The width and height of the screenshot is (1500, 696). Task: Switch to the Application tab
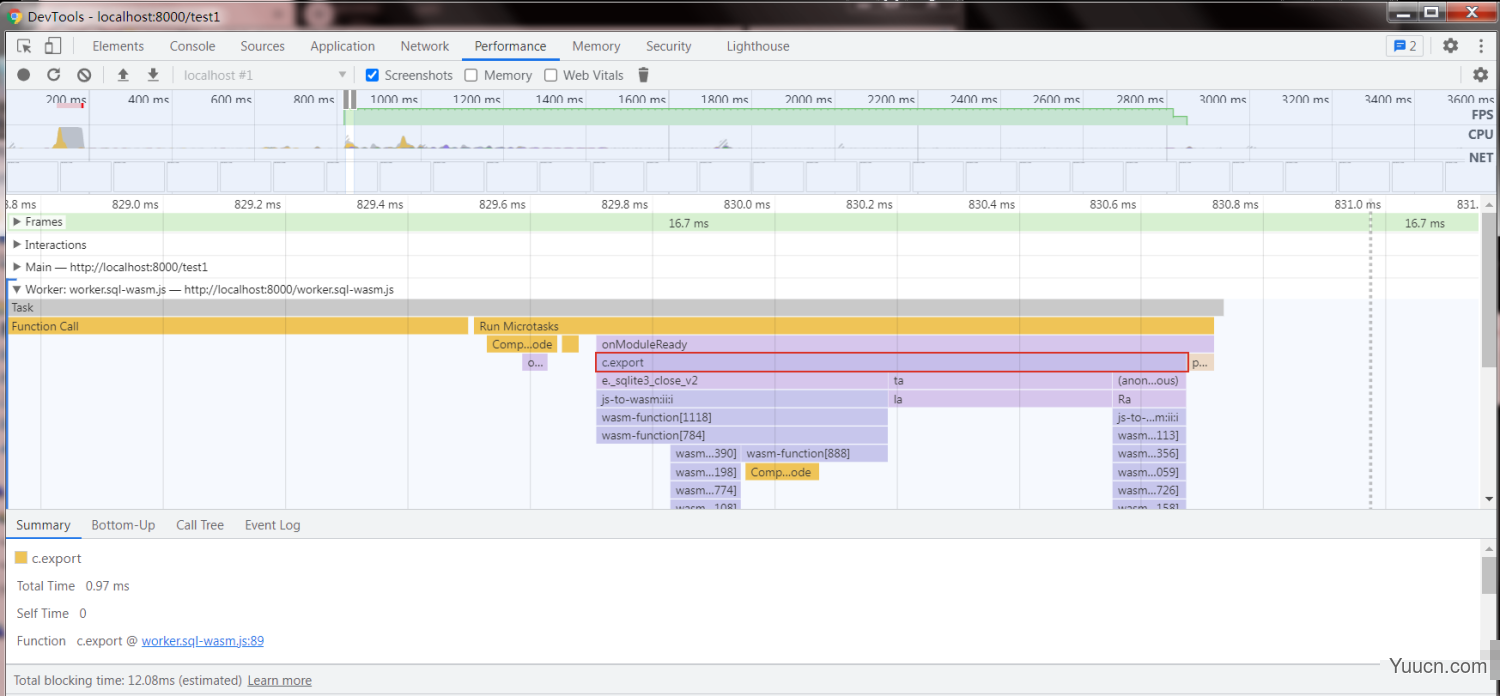(x=342, y=46)
